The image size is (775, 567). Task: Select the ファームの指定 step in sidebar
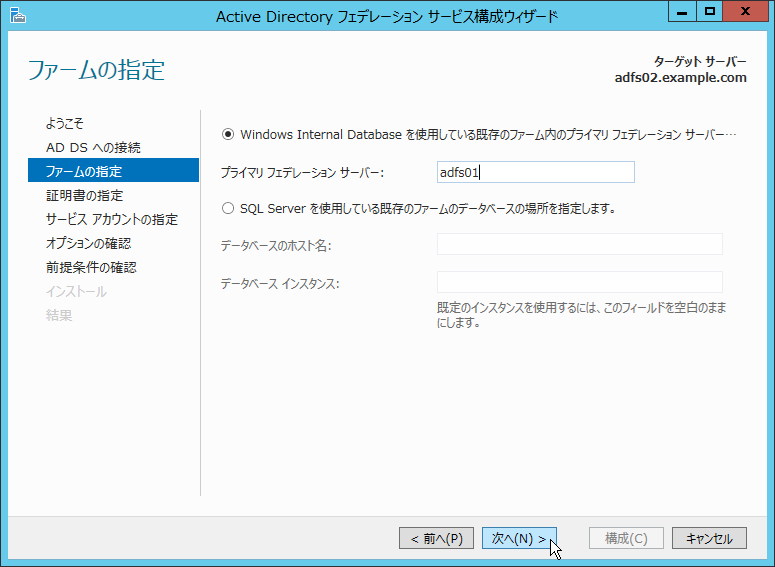(x=114, y=171)
